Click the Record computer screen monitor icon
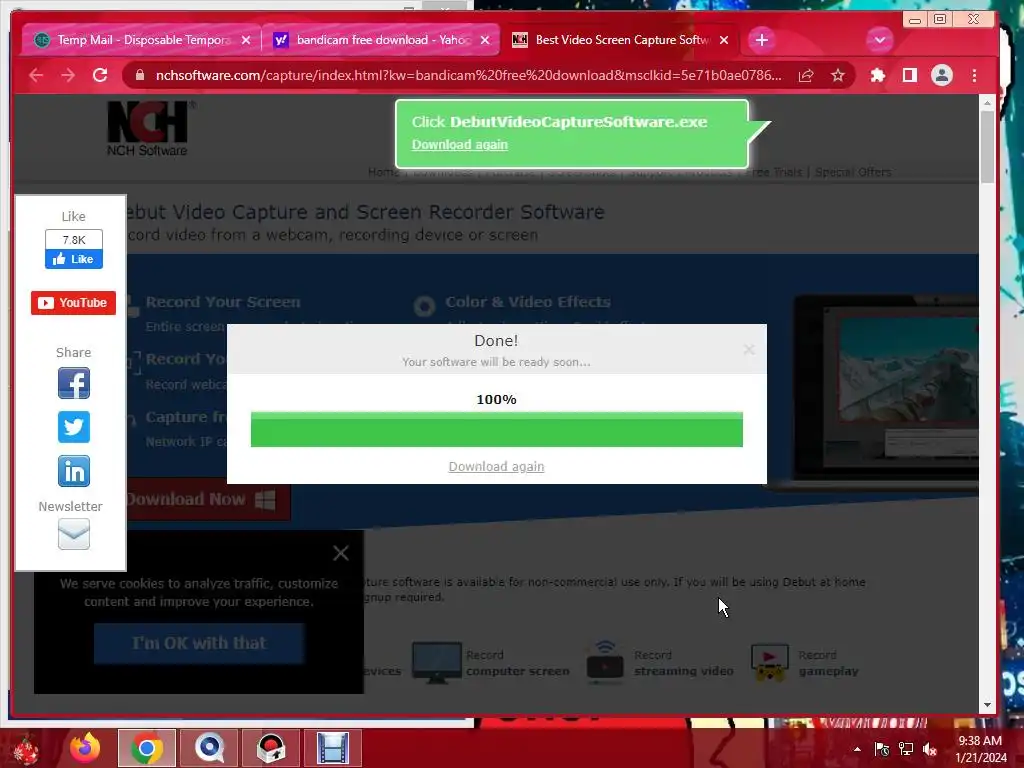Image resolution: width=1024 pixels, height=768 pixels. [436, 662]
